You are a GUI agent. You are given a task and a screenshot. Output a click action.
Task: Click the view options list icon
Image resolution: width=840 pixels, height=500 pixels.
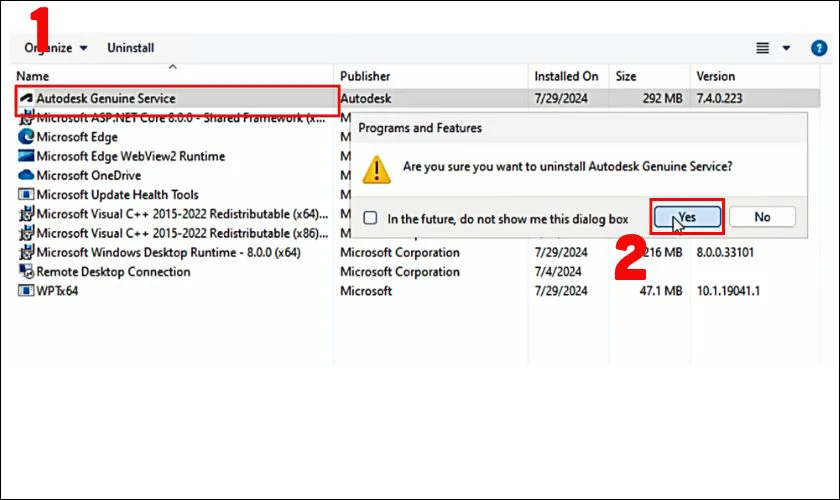(x=762, y=48)
